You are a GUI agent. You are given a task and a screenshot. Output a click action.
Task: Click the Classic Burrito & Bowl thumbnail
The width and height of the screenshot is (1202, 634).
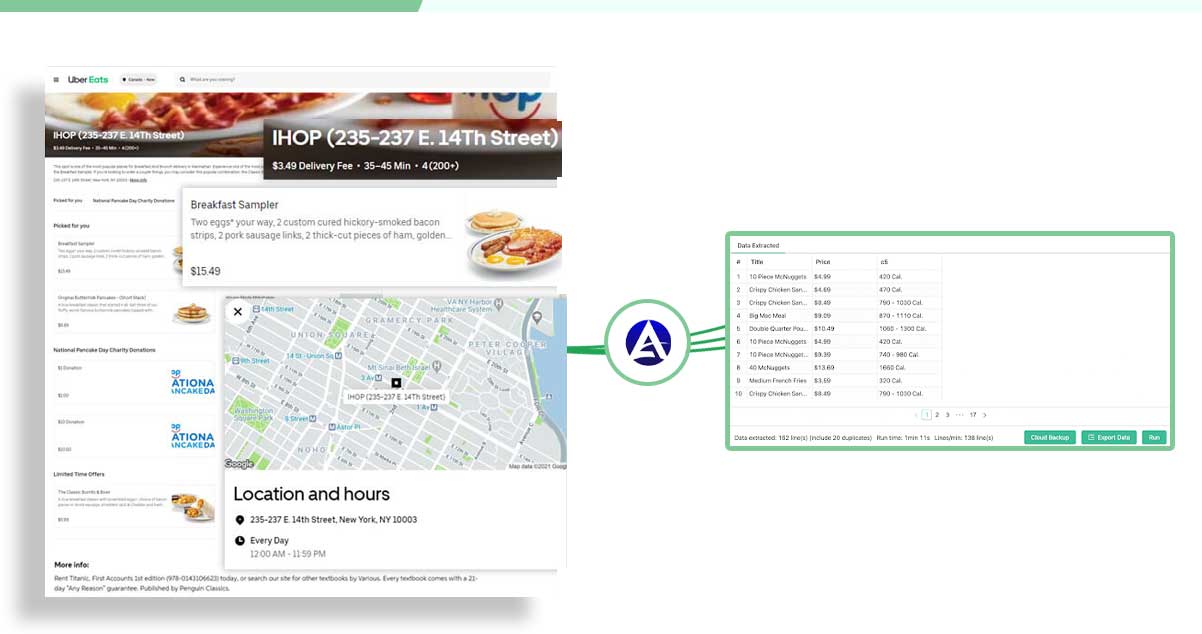click(193, 506)
